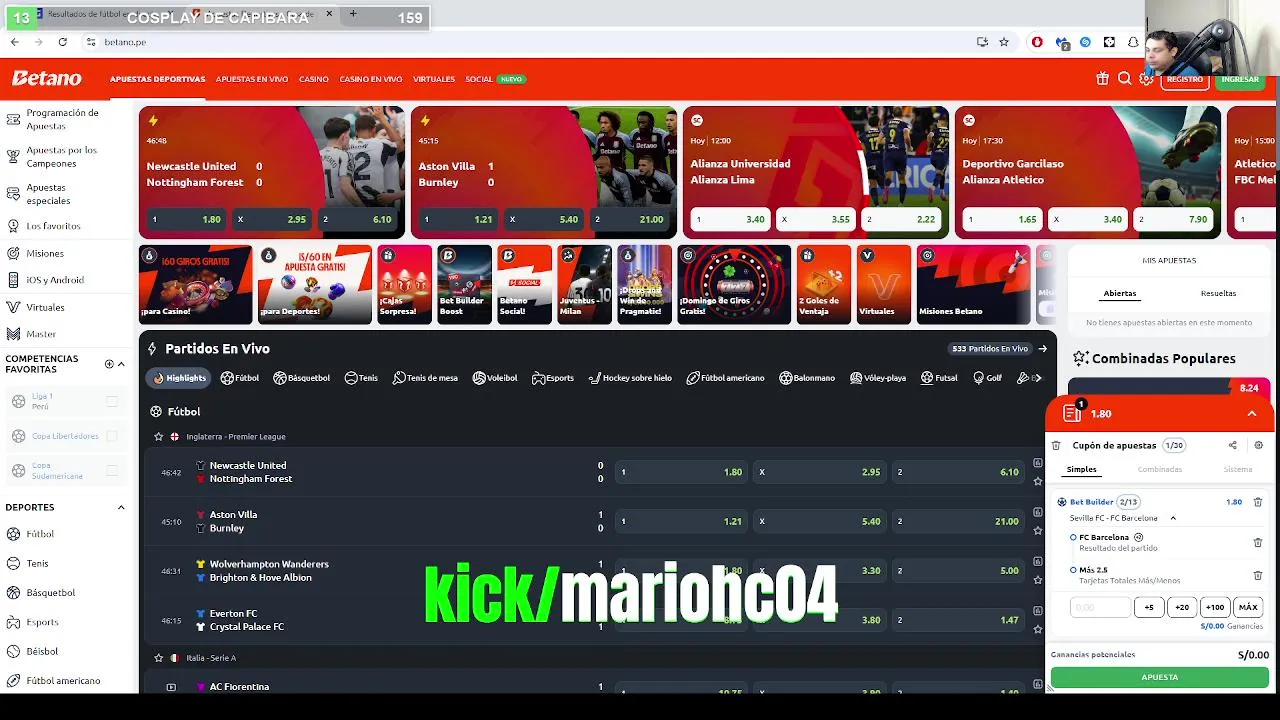Share the bet coupon
Viewport: 1280px width, 720px height.
[x=1232, y=446]
